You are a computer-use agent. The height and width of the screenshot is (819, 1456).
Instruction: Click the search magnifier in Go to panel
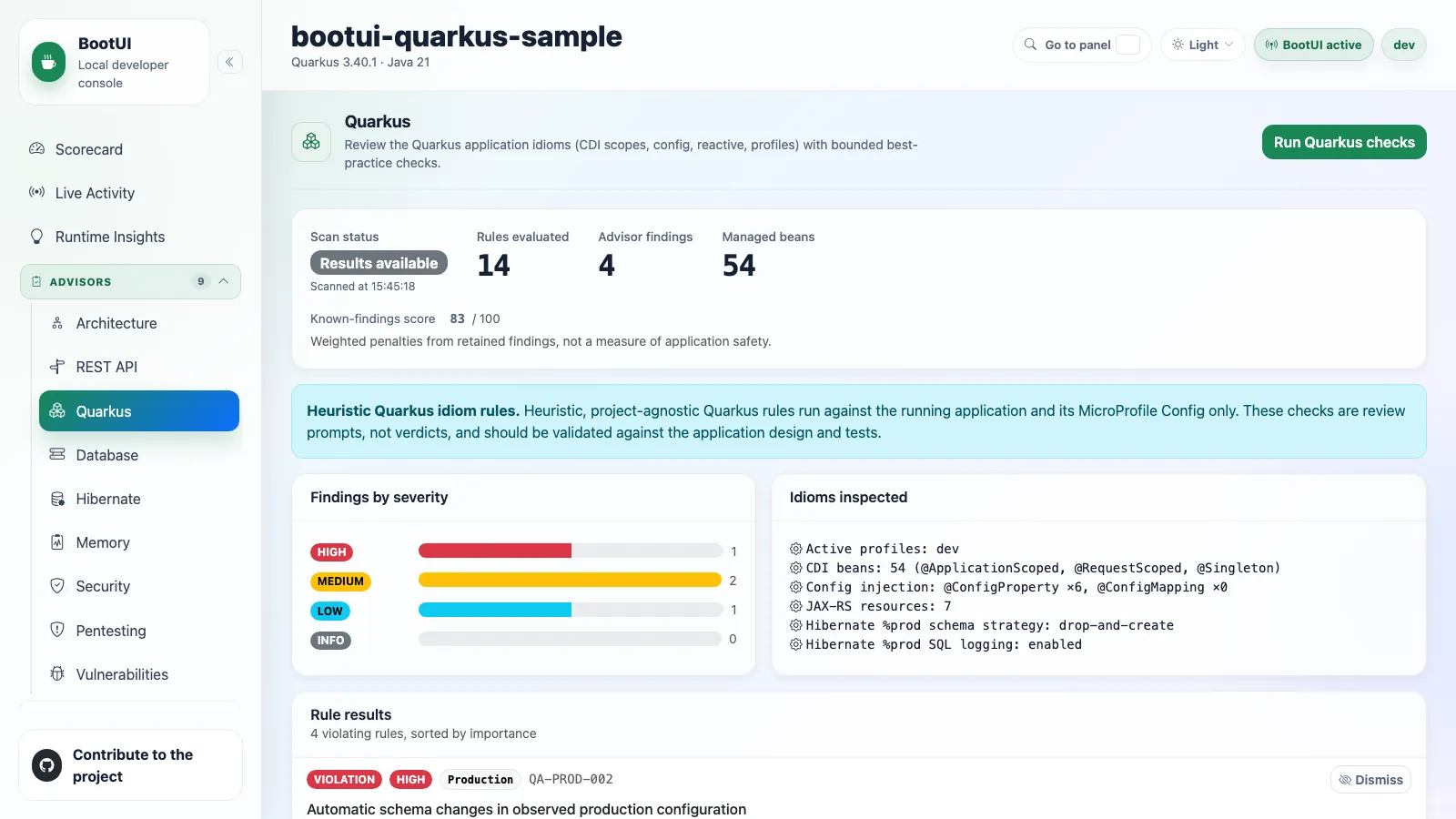(x=1030, y=45)
